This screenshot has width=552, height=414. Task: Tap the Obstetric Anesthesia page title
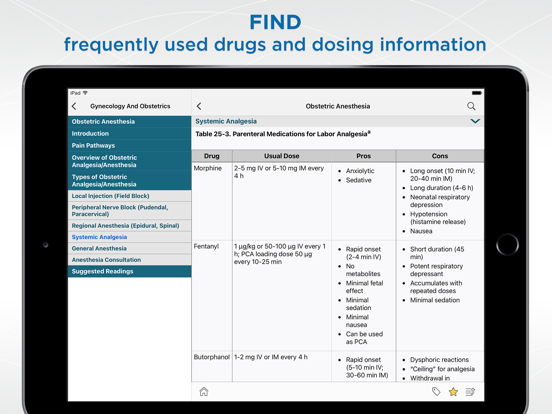point(338,106)
